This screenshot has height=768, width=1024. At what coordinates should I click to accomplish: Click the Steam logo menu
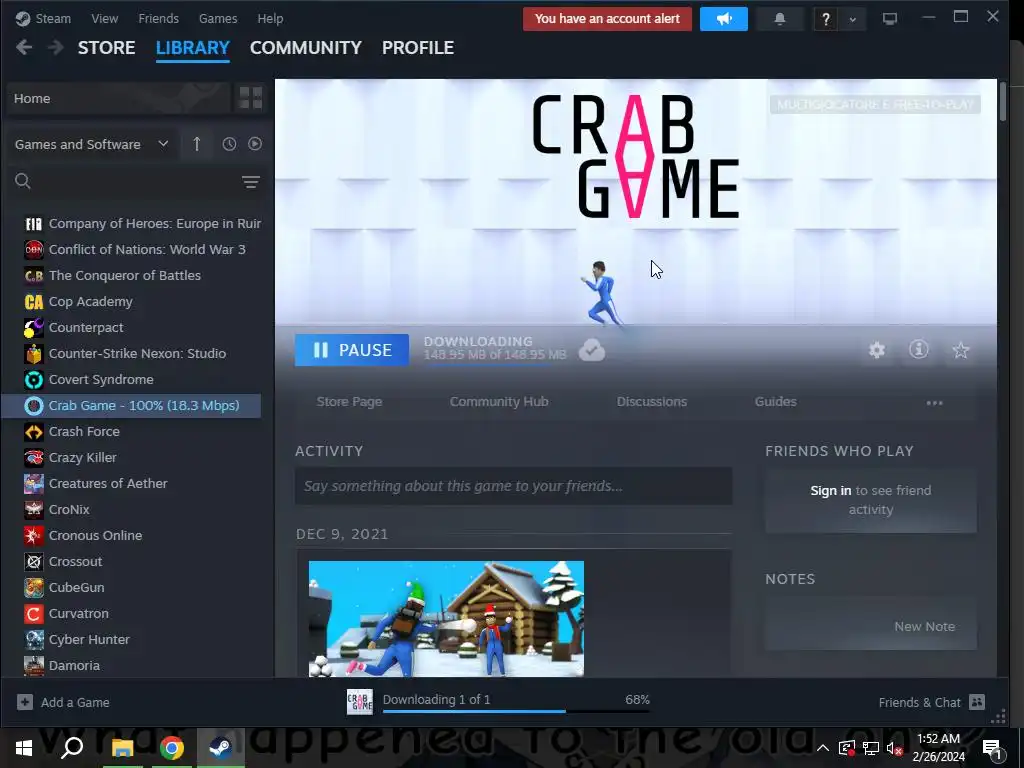click(x=43, y=18)
